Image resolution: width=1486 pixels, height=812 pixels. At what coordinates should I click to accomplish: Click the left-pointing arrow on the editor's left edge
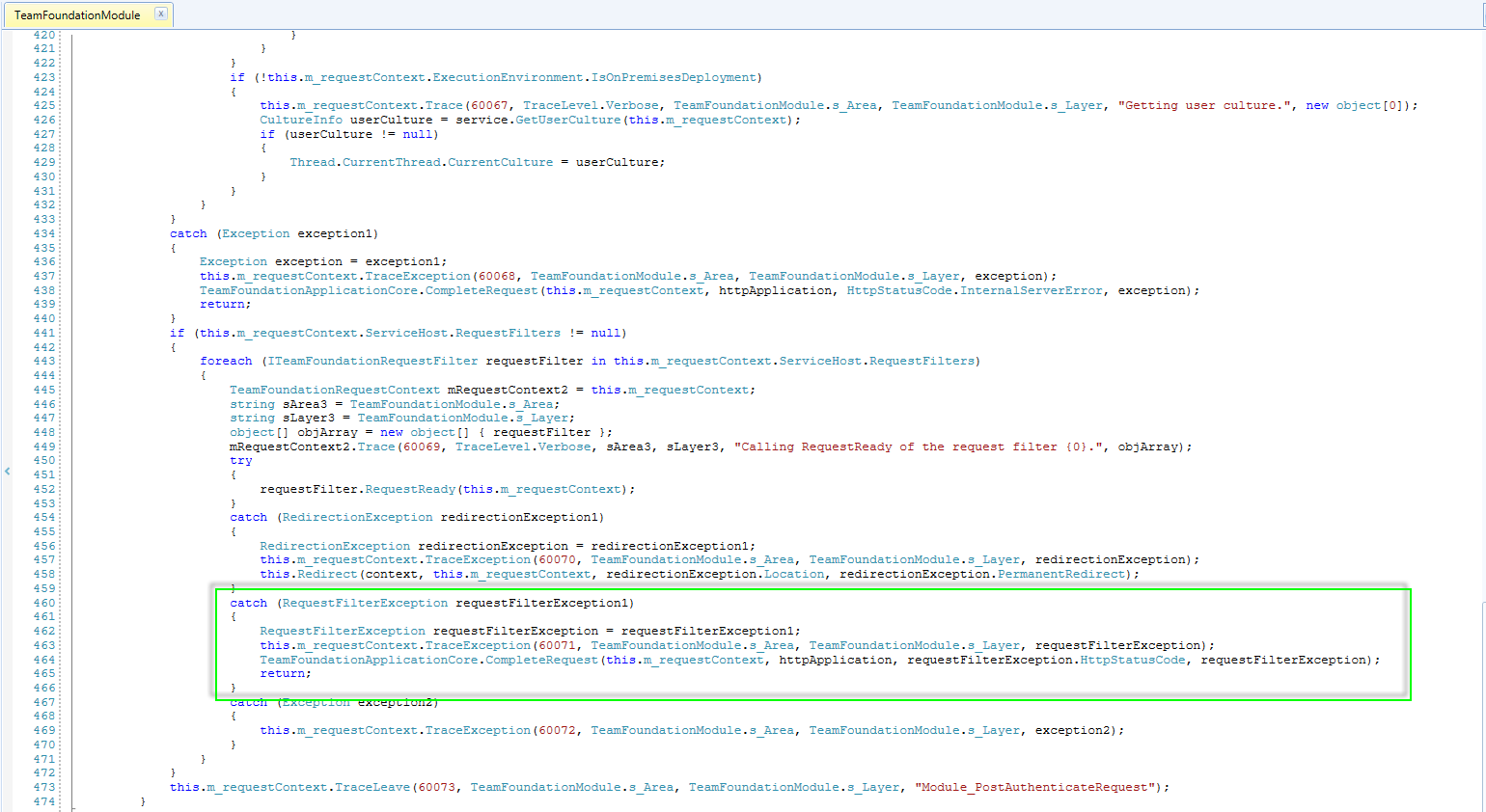[7, 472]
